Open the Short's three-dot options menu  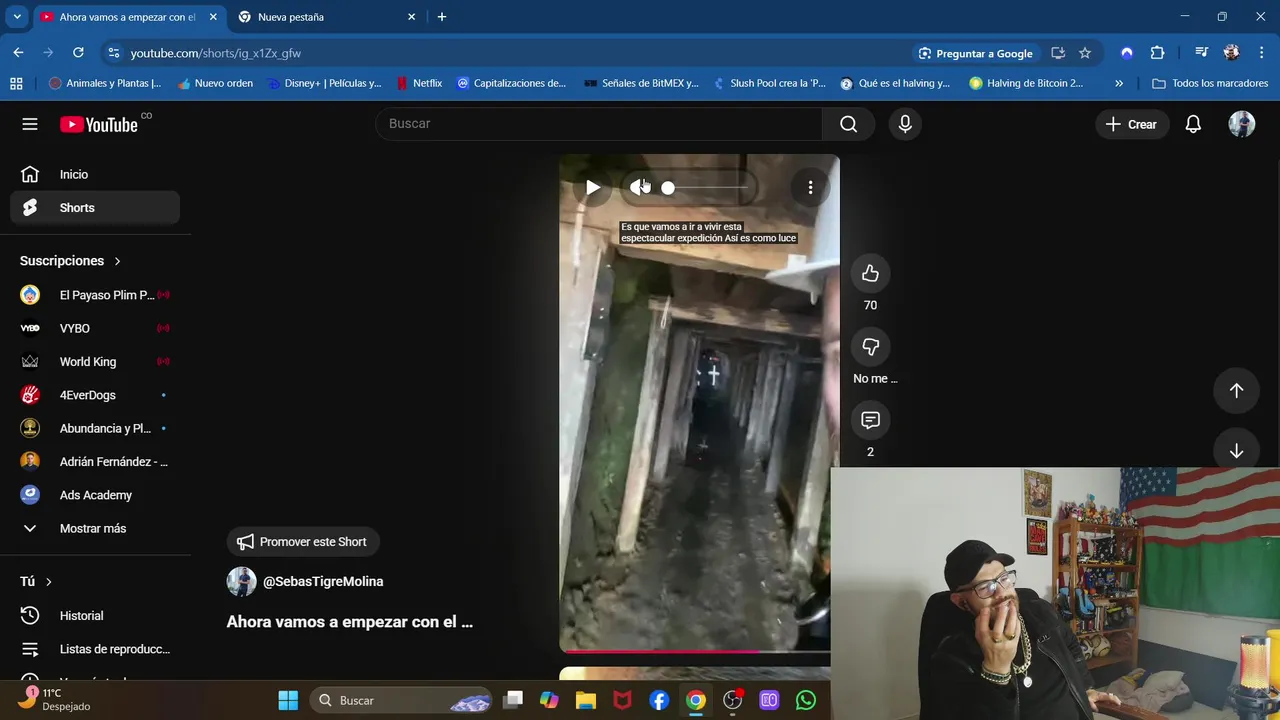(810, 187)
